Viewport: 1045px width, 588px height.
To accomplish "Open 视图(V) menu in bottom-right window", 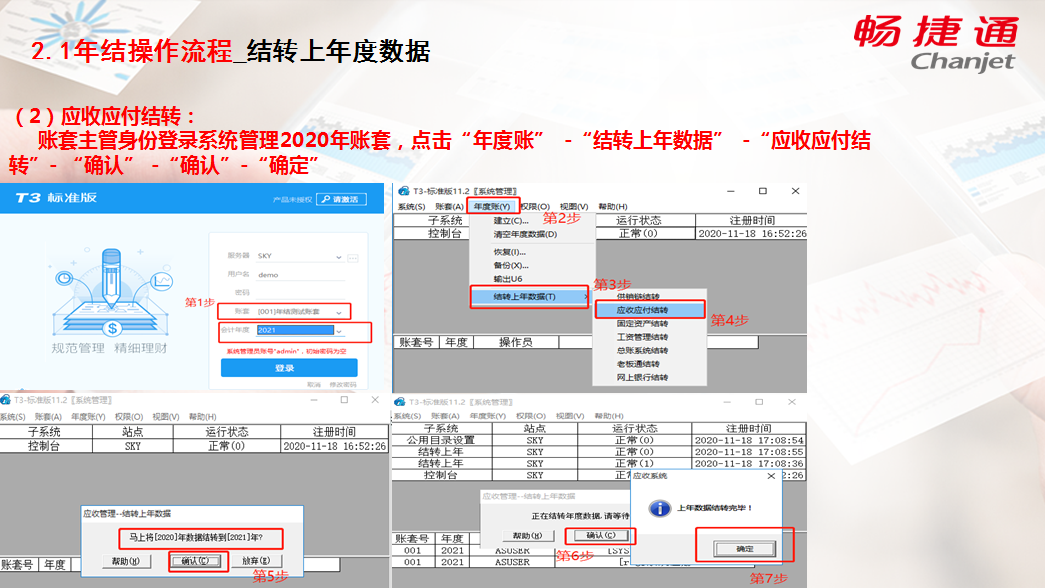I will click(570, 416).
